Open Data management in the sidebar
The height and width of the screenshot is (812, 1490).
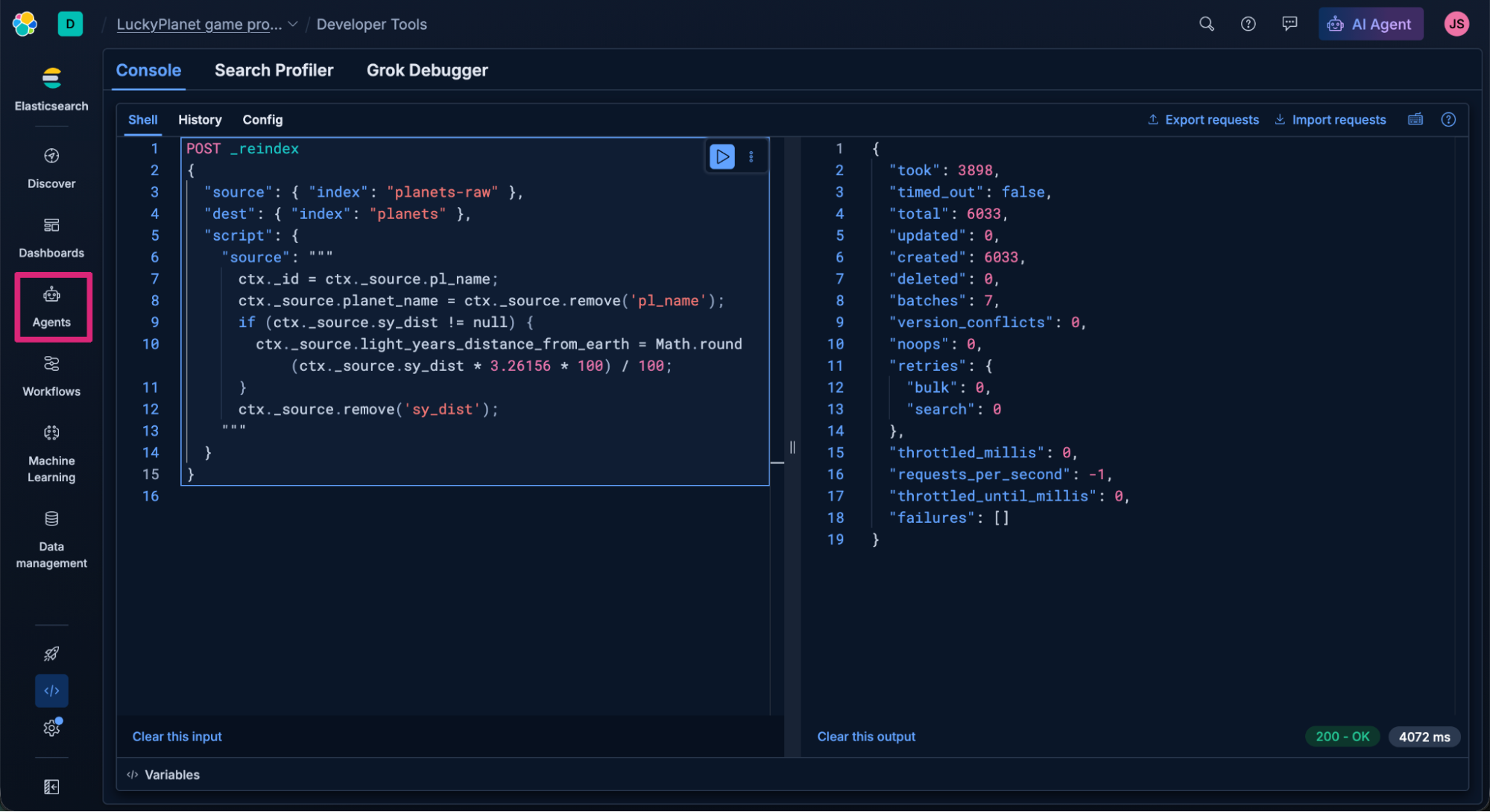[x=51, y=539]
